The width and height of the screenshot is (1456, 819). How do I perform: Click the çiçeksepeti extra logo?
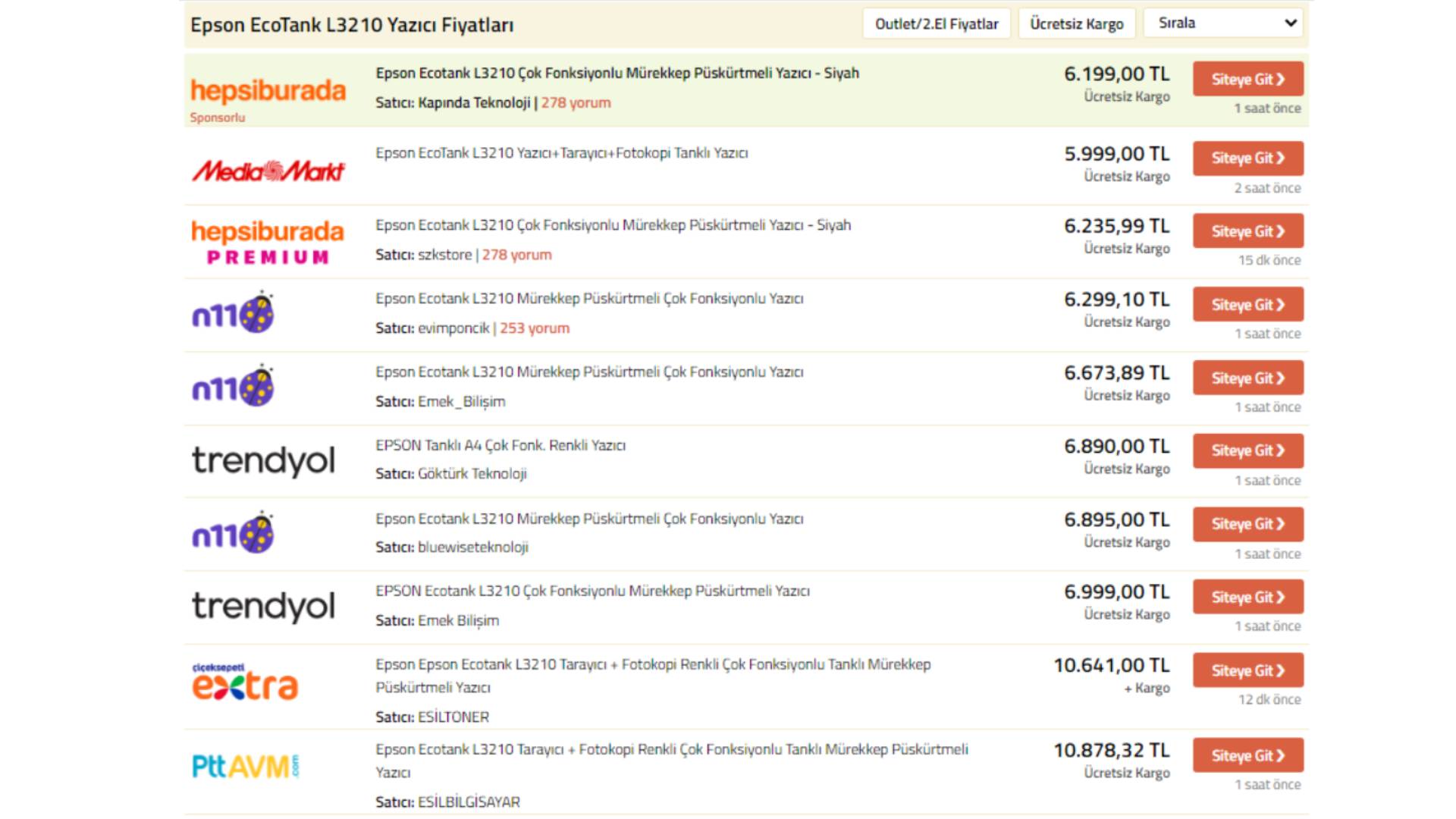(245, 681)
